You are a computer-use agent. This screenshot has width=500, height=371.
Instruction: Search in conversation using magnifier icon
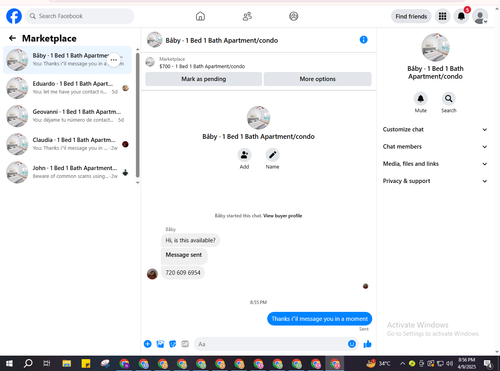pos(449,99)
